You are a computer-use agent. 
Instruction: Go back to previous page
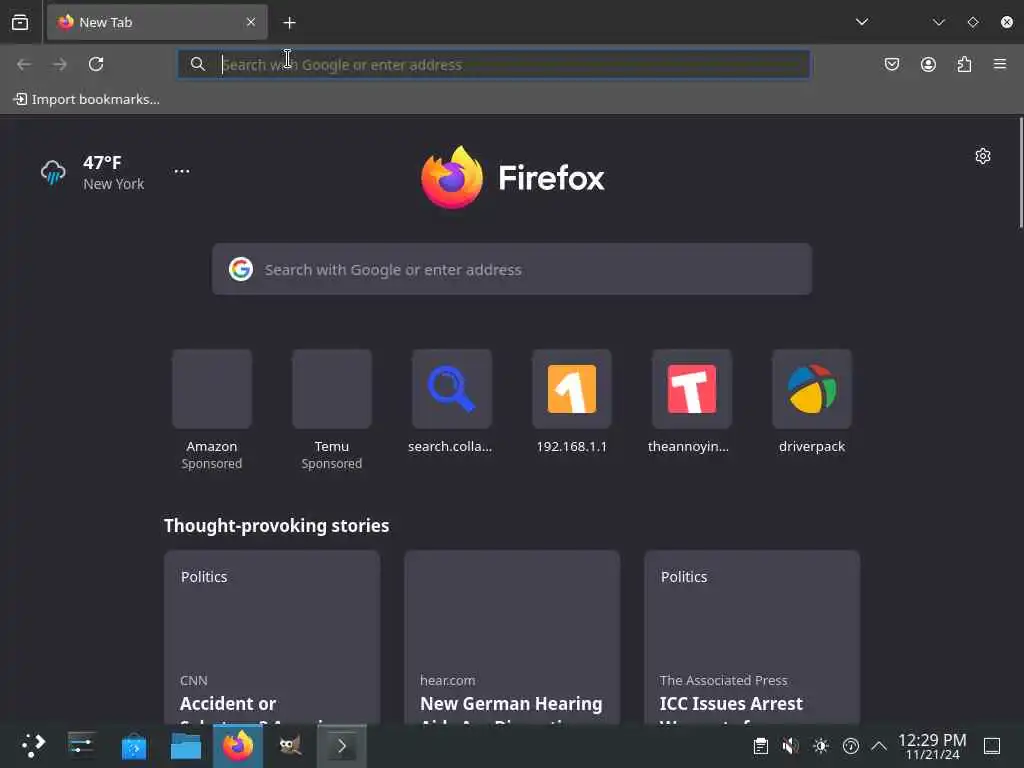24,64
